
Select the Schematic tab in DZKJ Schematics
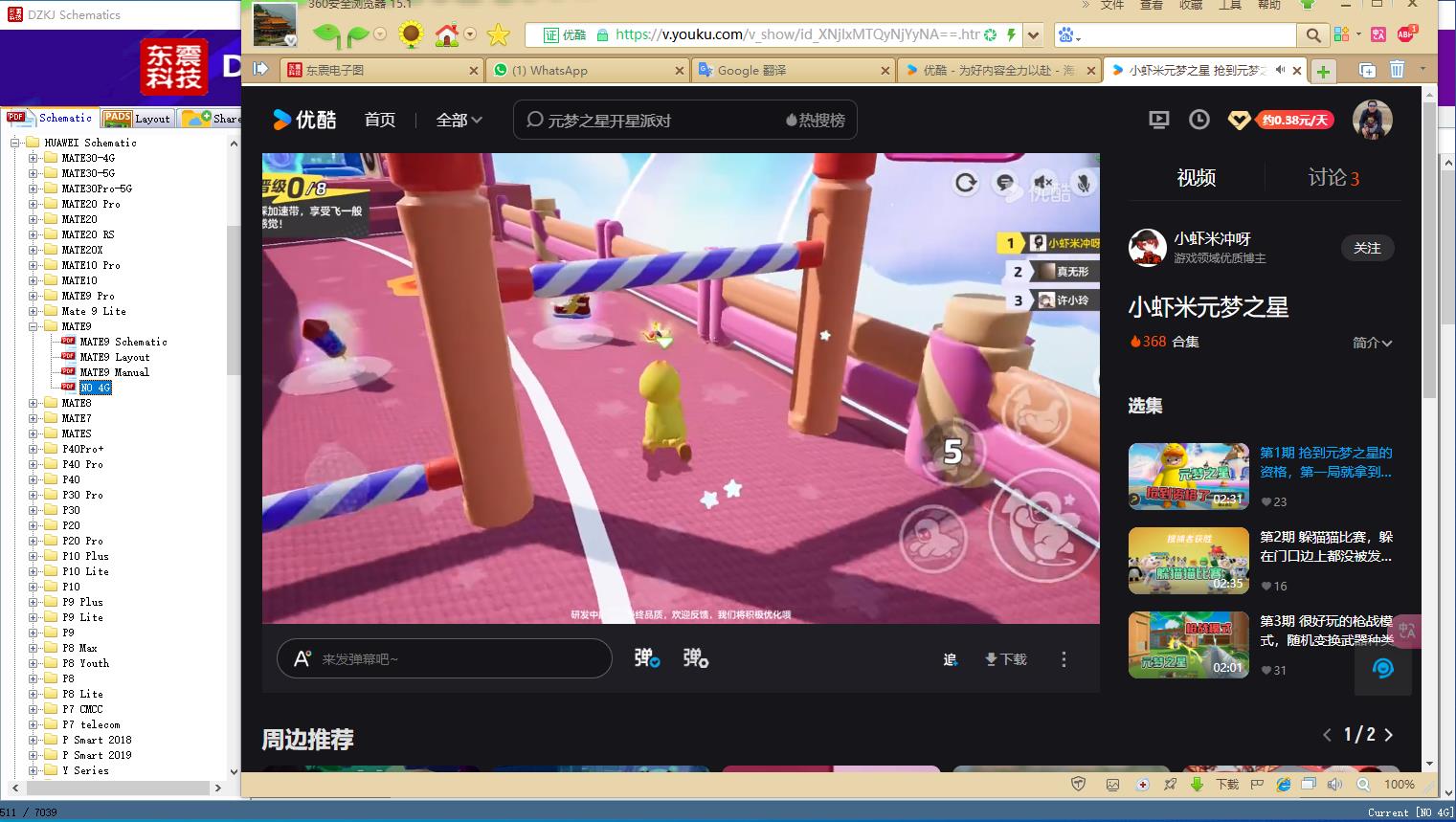(50, 118)
